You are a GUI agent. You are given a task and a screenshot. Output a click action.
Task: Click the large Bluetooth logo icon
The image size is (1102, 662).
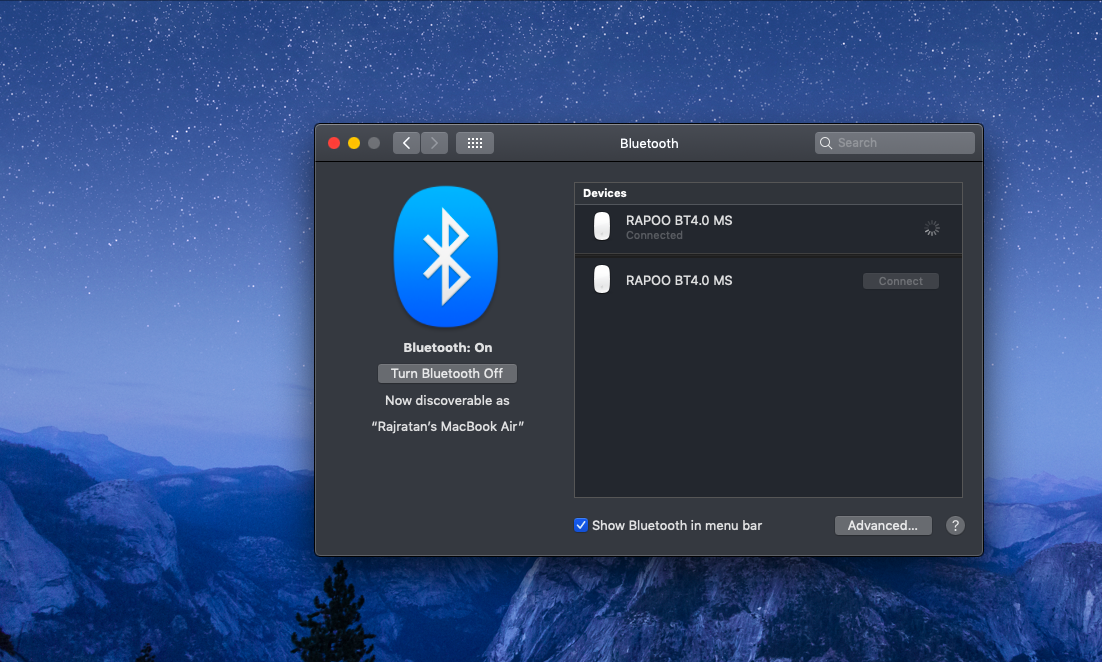(446, 257)
